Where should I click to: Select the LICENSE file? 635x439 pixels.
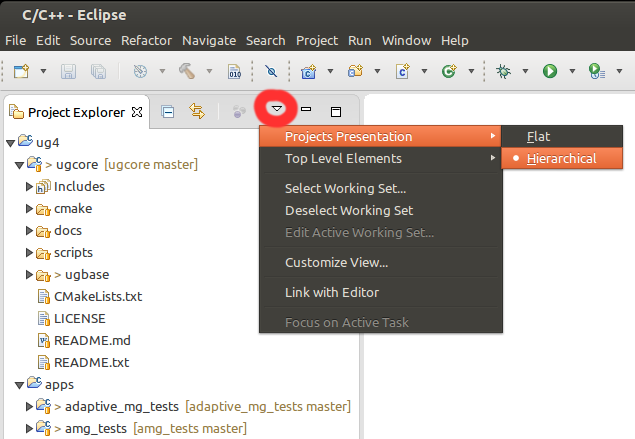coord(79,318)
